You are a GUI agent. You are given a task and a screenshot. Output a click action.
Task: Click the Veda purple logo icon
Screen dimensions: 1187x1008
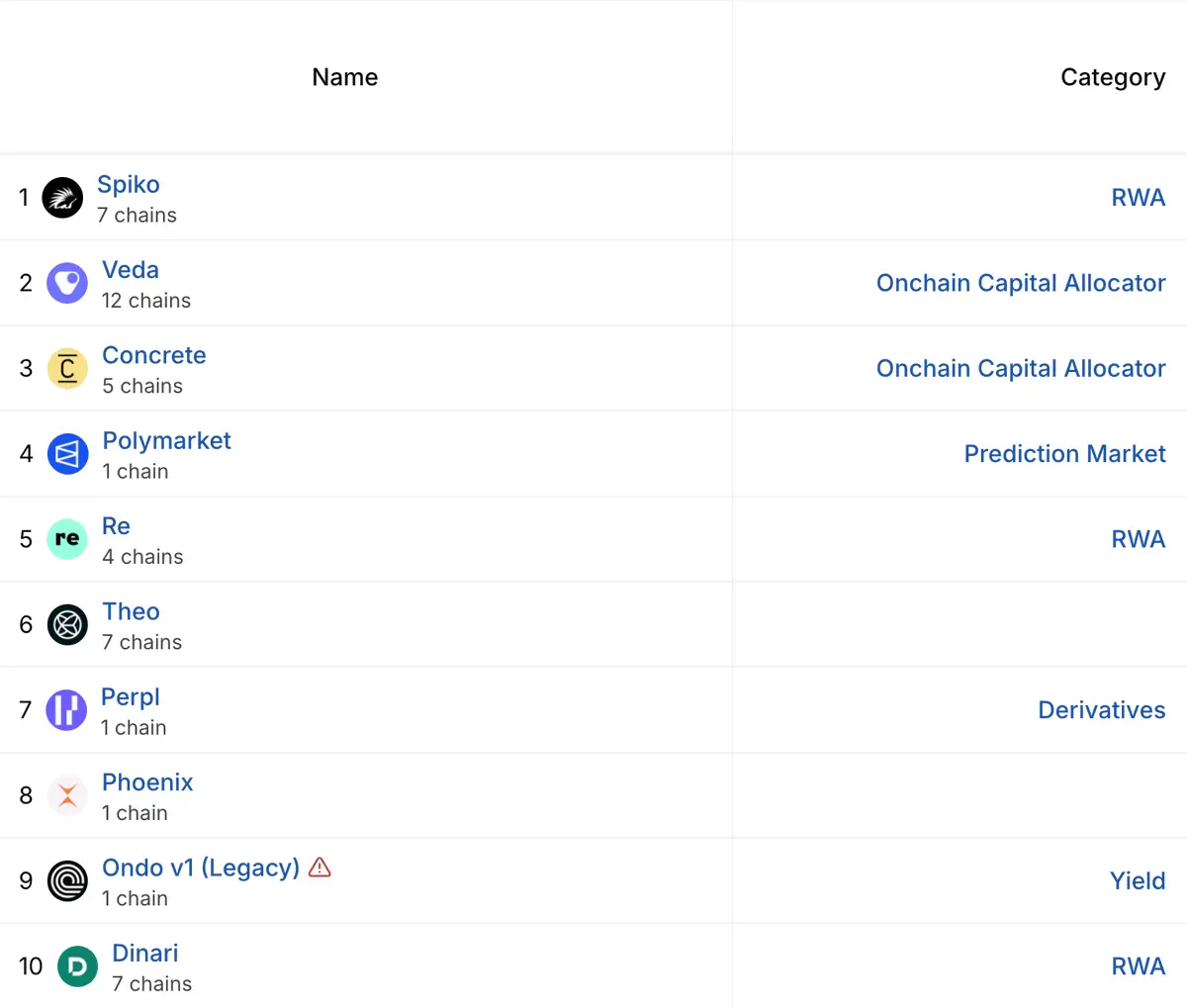click(x=67, y=283)
